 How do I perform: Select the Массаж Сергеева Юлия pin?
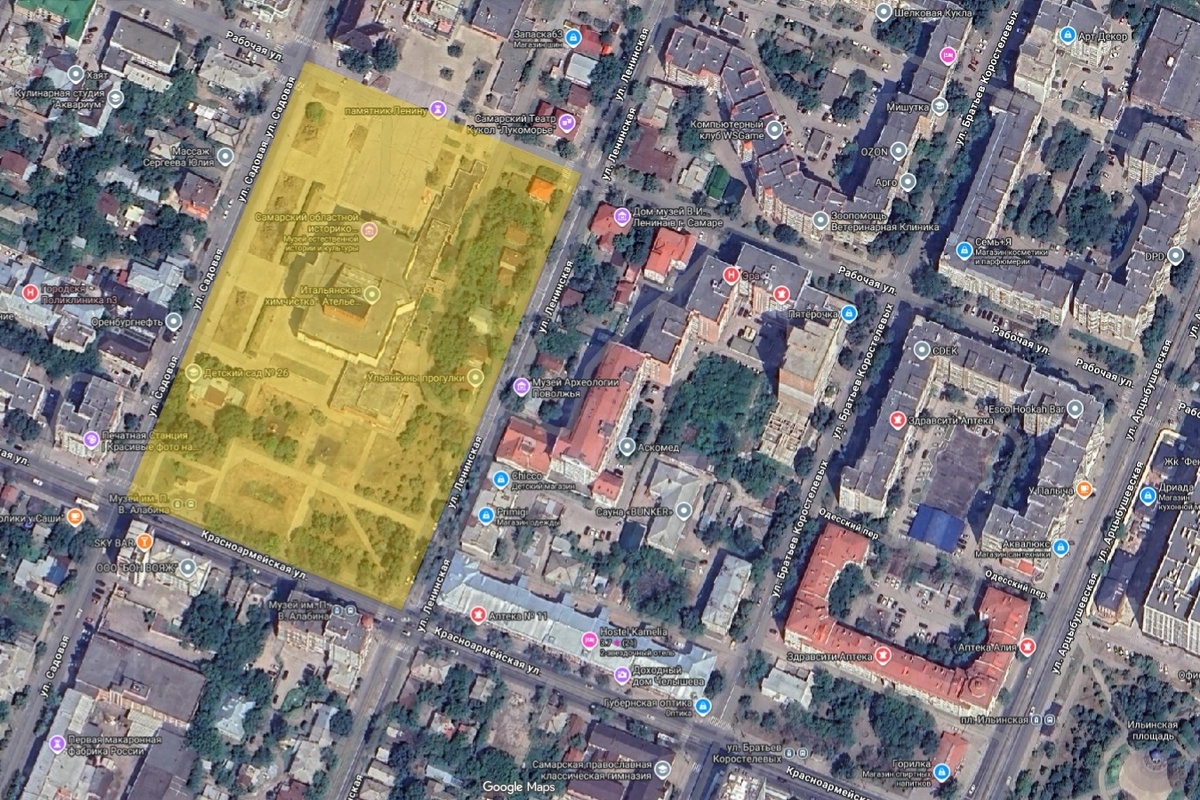click(225, 156)
